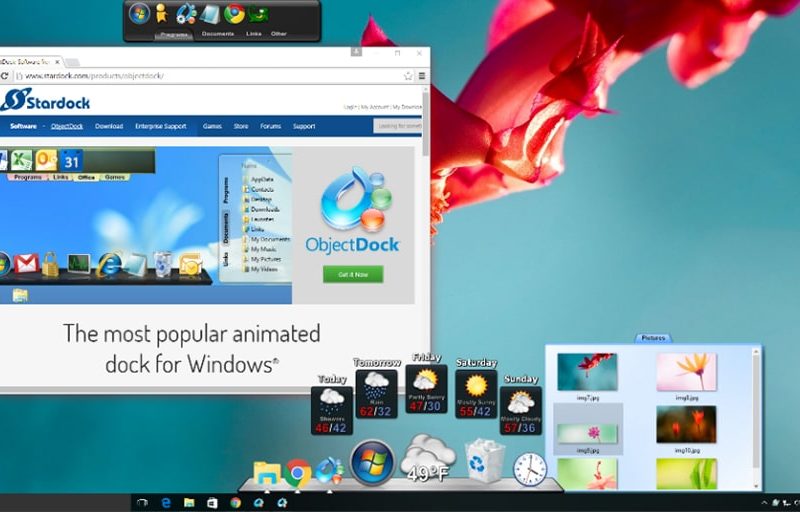Click the Stardock logo

tap(45, 99)
